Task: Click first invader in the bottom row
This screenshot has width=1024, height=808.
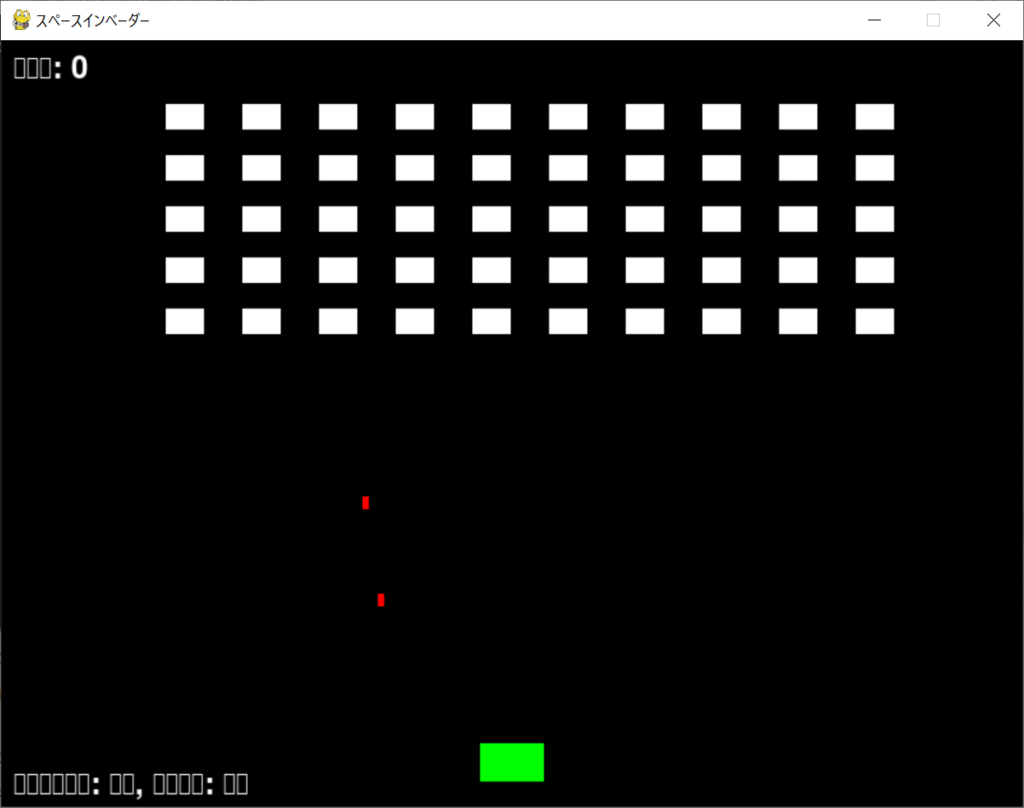Action: (185, 321)
